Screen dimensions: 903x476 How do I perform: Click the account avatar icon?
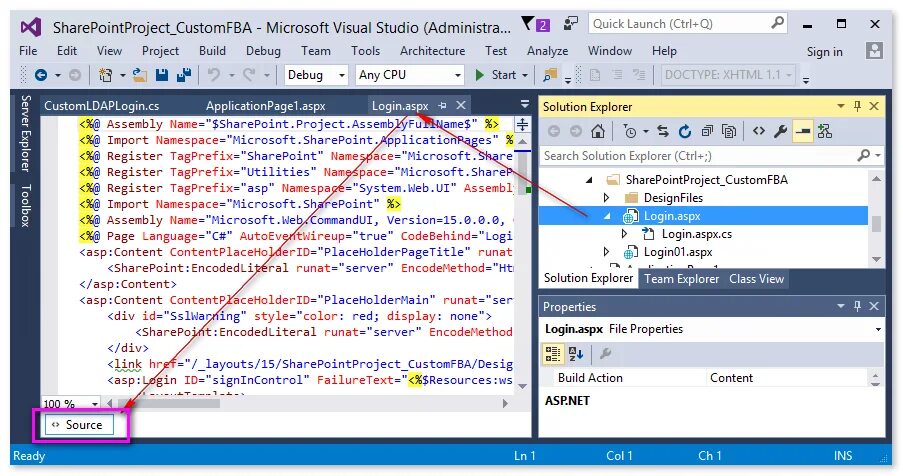(x=874, y=51)
